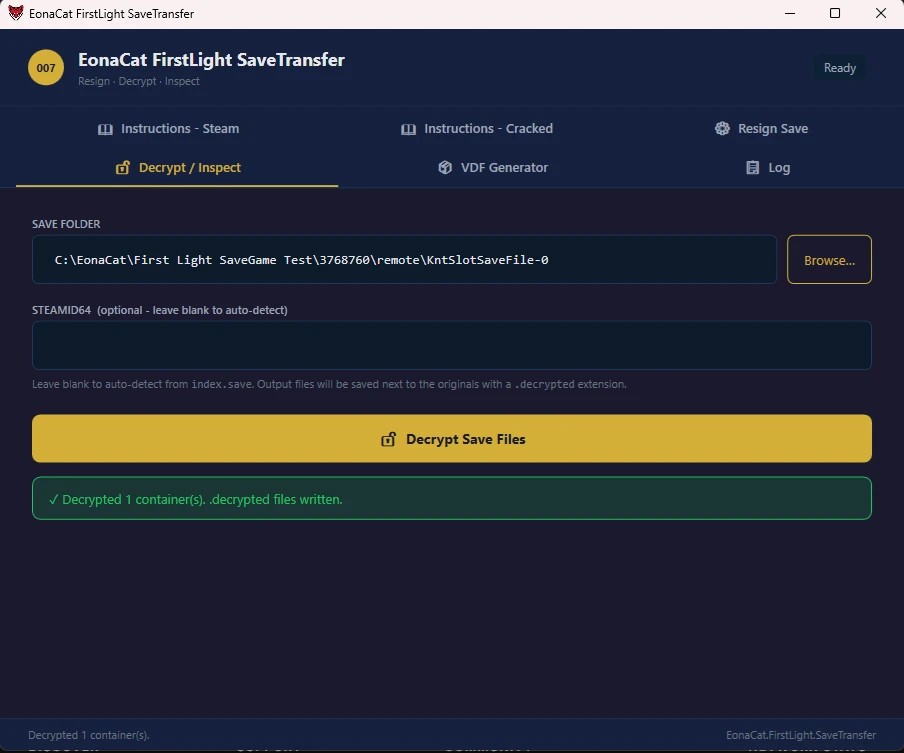
Task: Click the unlock icon in the Decrypt Save Files button
Action: pyautogui.click(x=389, y=439)
